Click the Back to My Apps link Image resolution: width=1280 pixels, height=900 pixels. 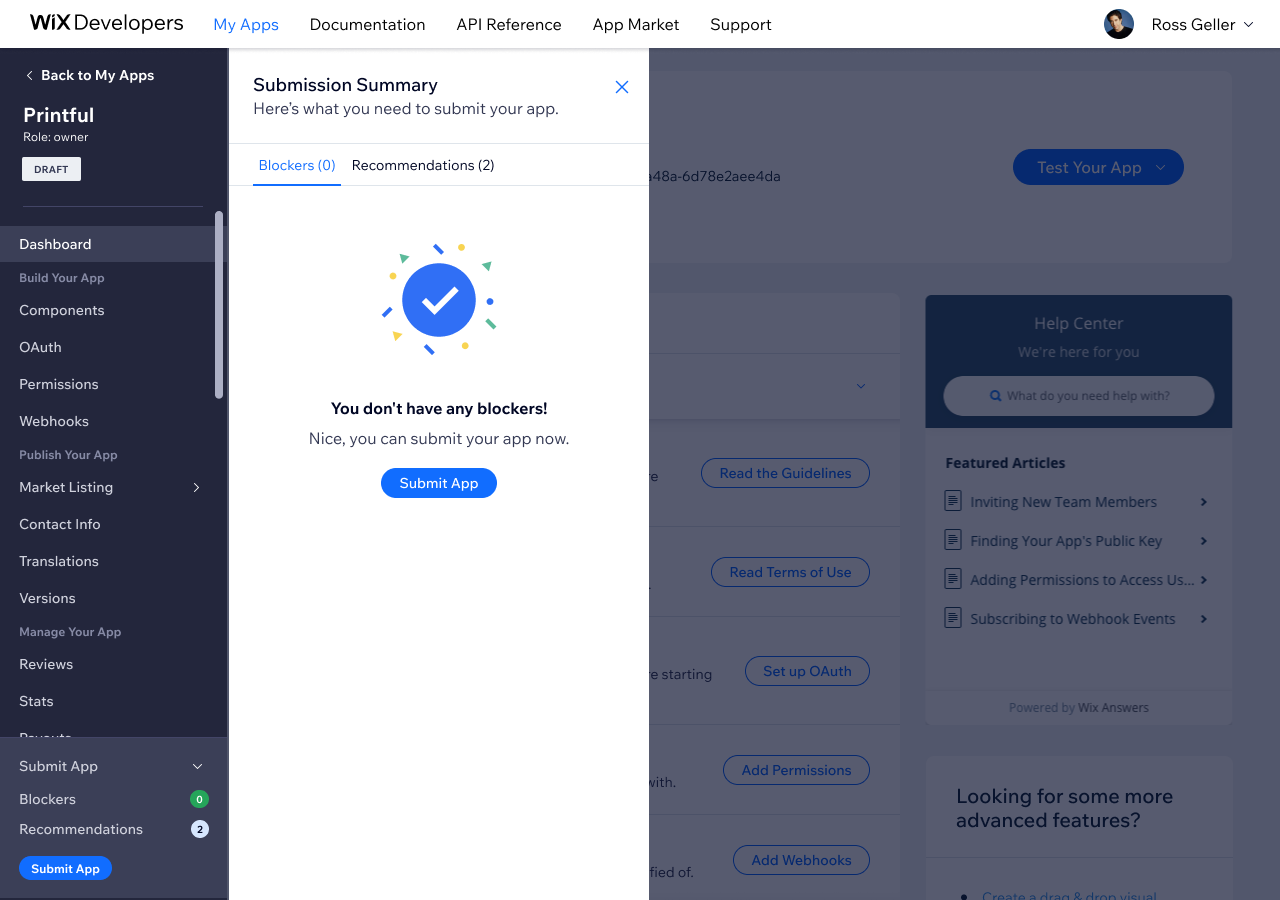(x=90, y=76)
